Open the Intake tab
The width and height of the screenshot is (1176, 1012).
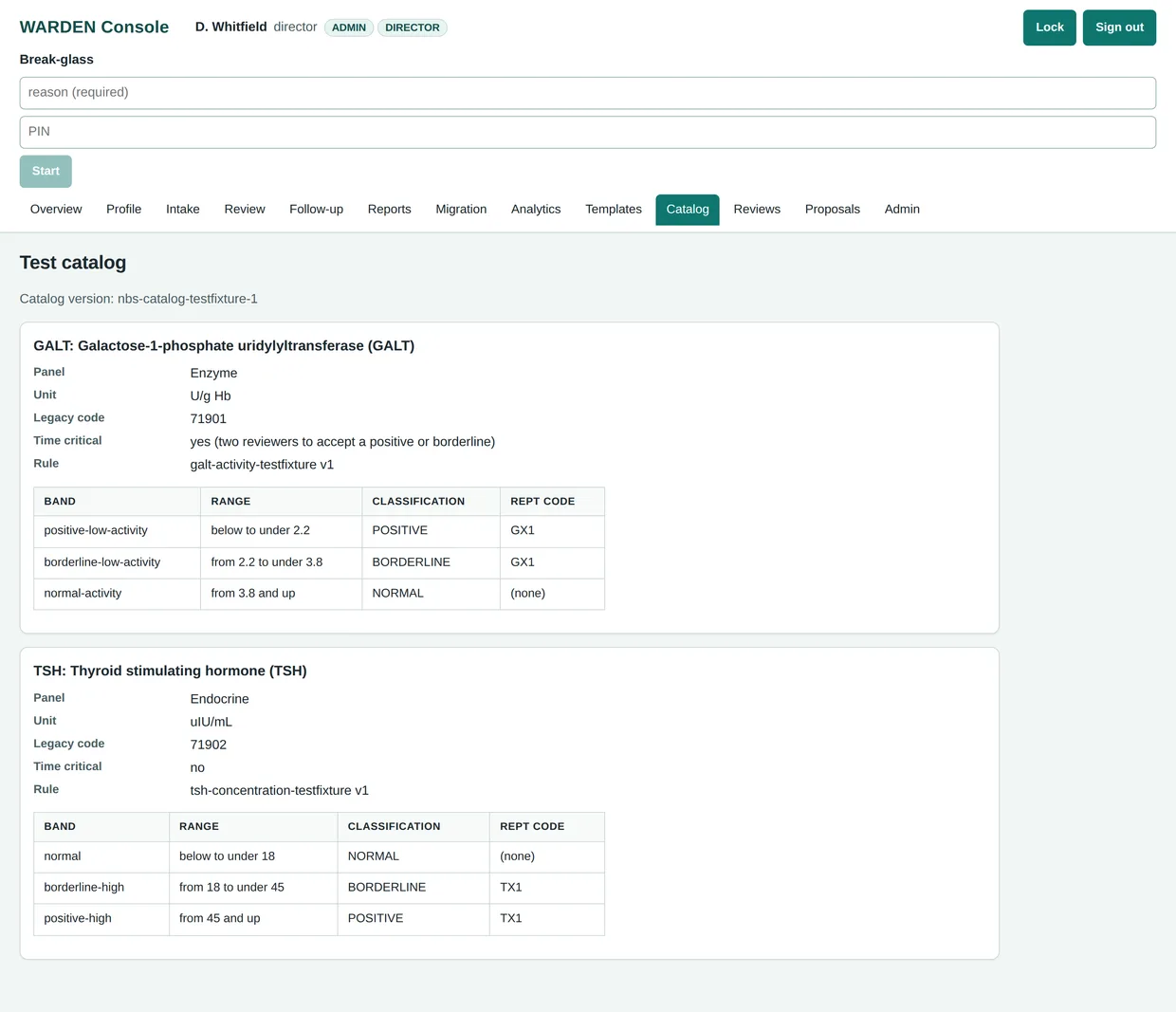point(183,210)
